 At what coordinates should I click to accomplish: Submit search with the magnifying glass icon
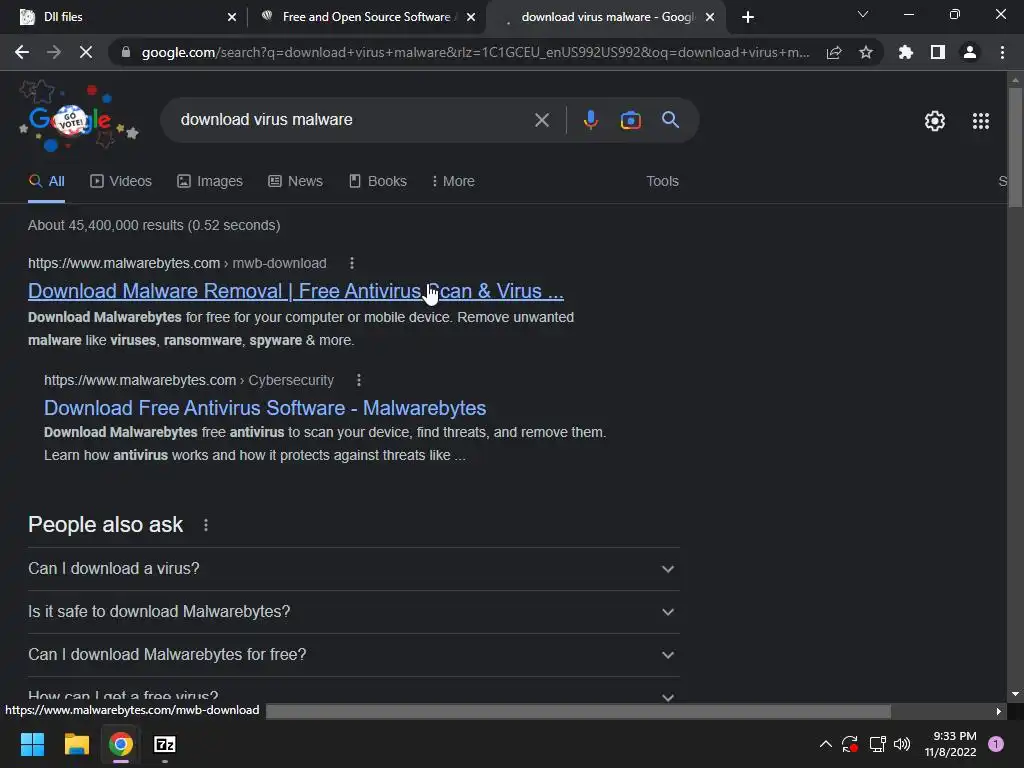tap(671, 120)
